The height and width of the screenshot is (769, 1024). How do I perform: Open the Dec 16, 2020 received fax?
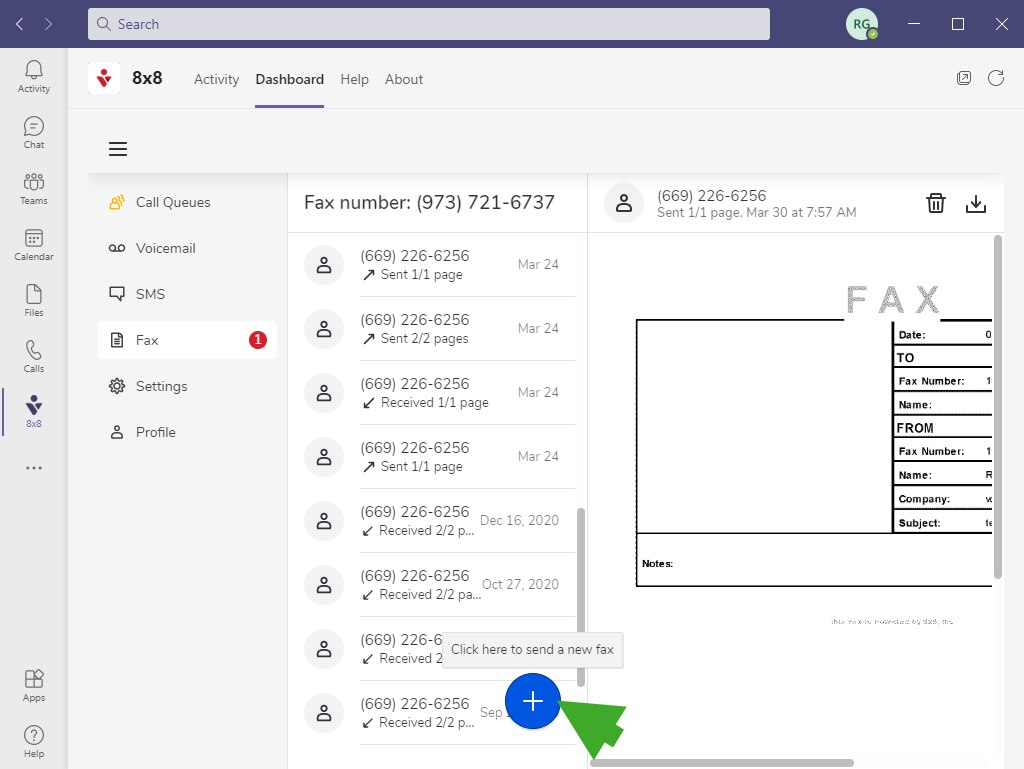440,520
